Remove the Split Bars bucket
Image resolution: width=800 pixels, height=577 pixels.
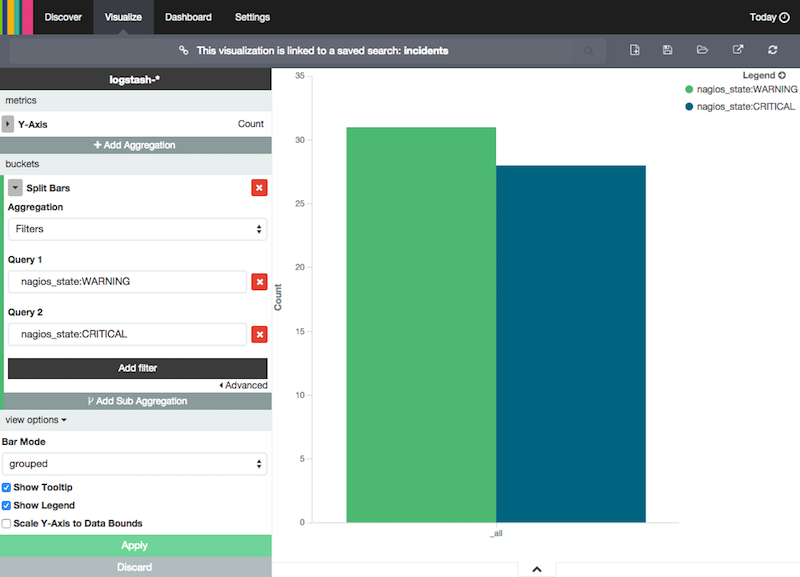point(259,188)
